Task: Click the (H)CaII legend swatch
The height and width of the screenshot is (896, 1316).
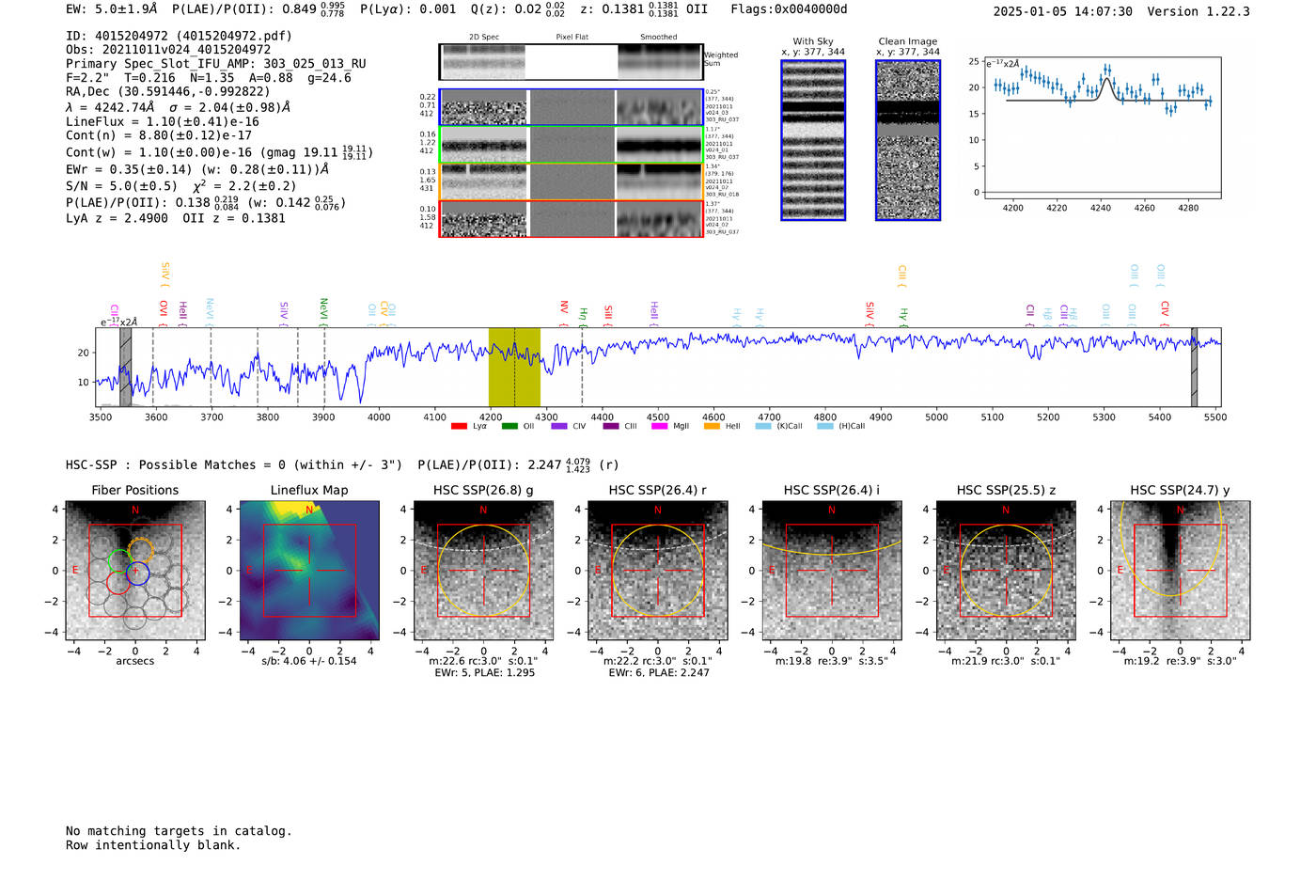Action: point(825,426)
